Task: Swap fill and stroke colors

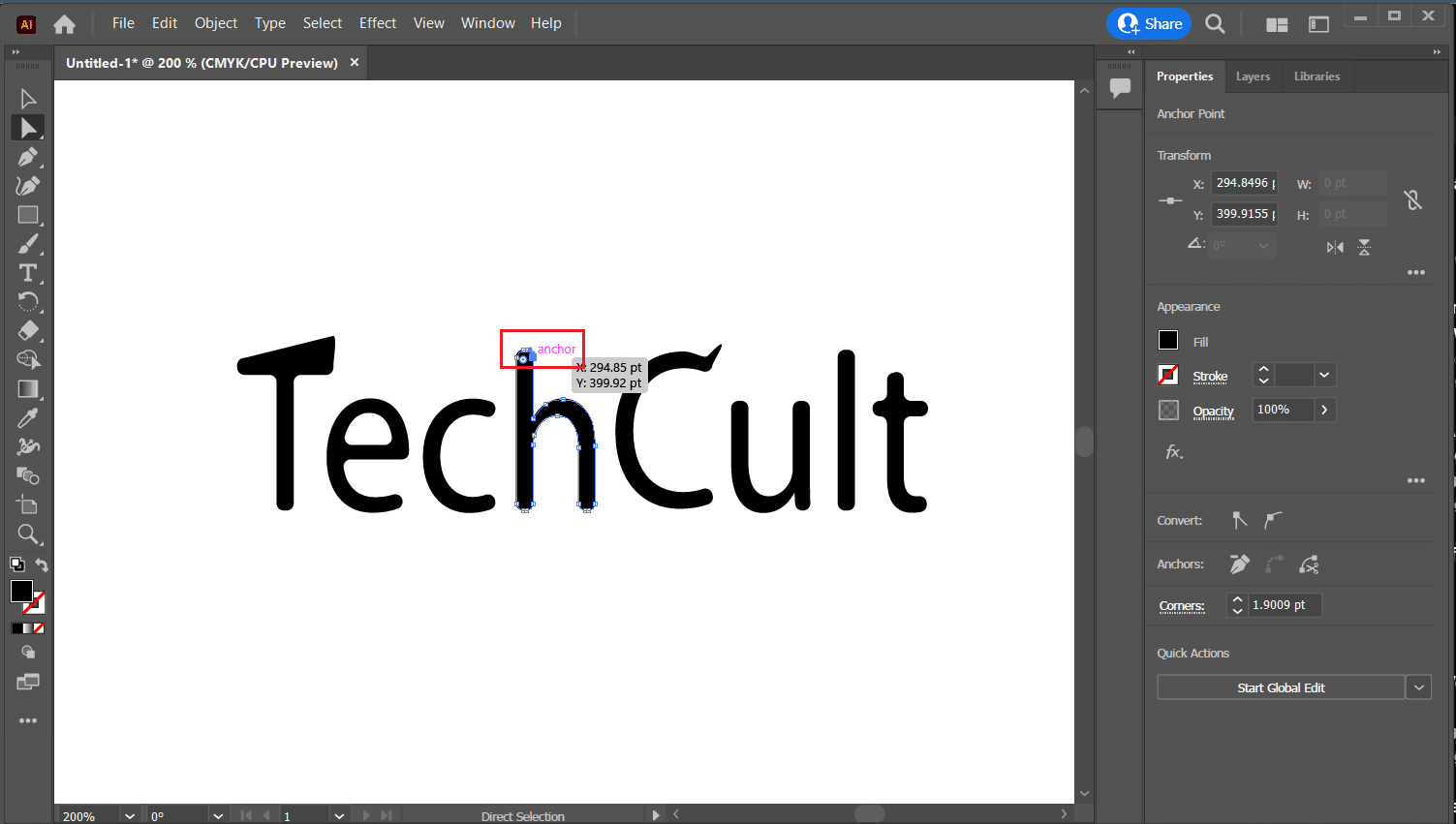Action: click(42, 565)
